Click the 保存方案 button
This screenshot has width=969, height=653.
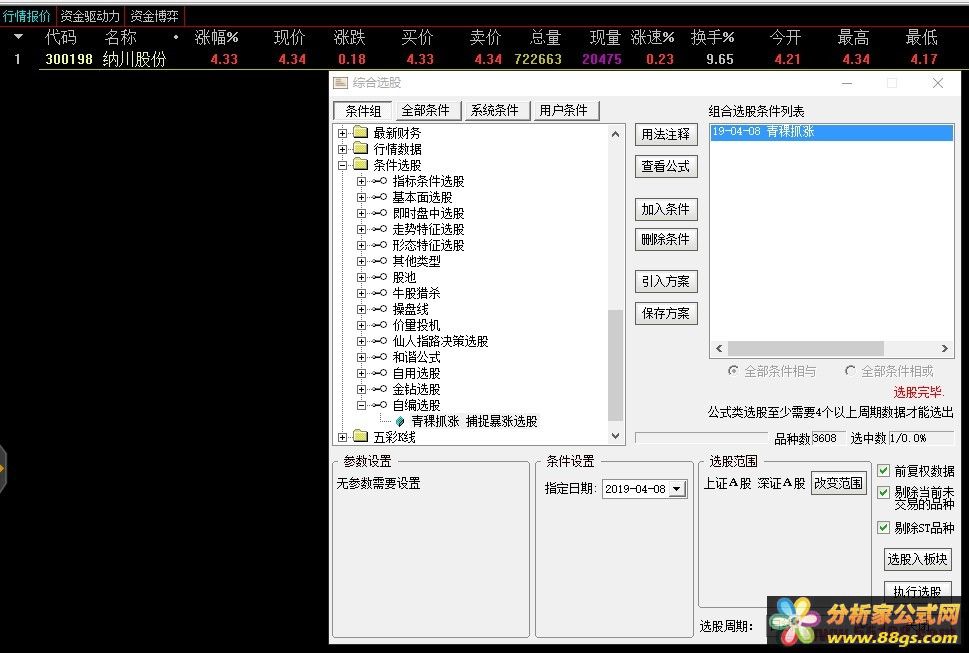coord(666,313)
